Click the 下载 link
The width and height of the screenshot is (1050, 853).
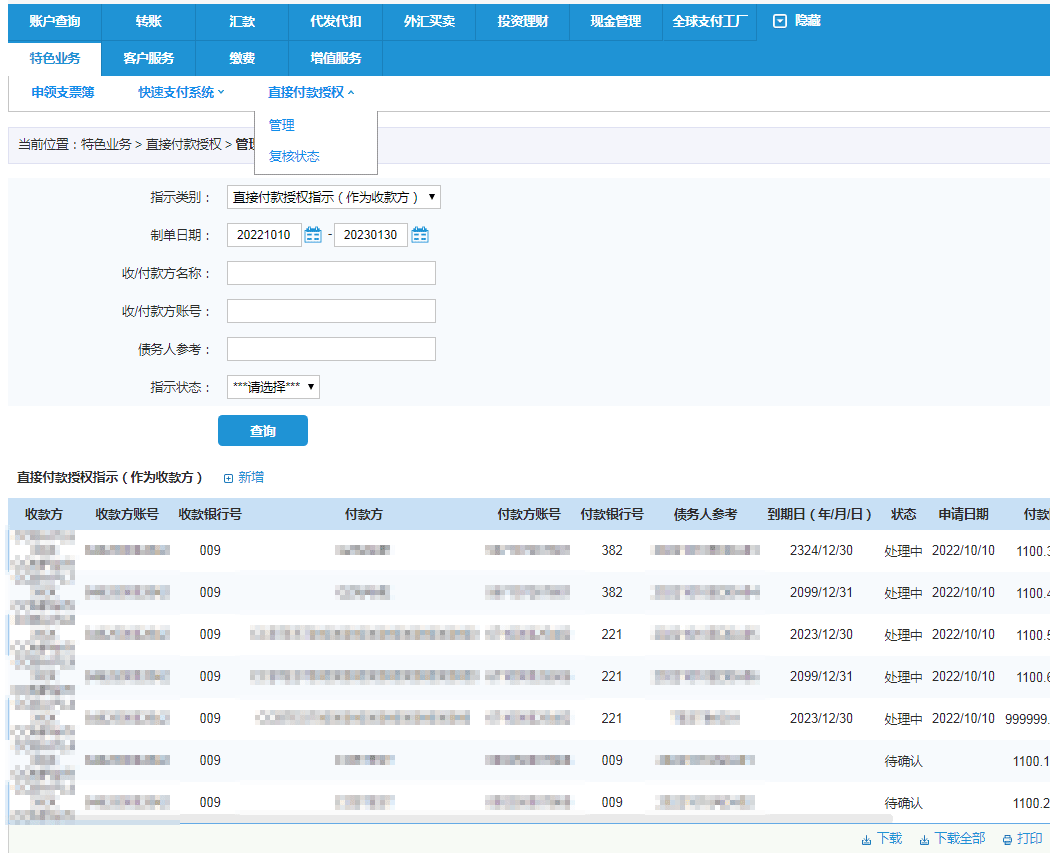pos(889,838)
